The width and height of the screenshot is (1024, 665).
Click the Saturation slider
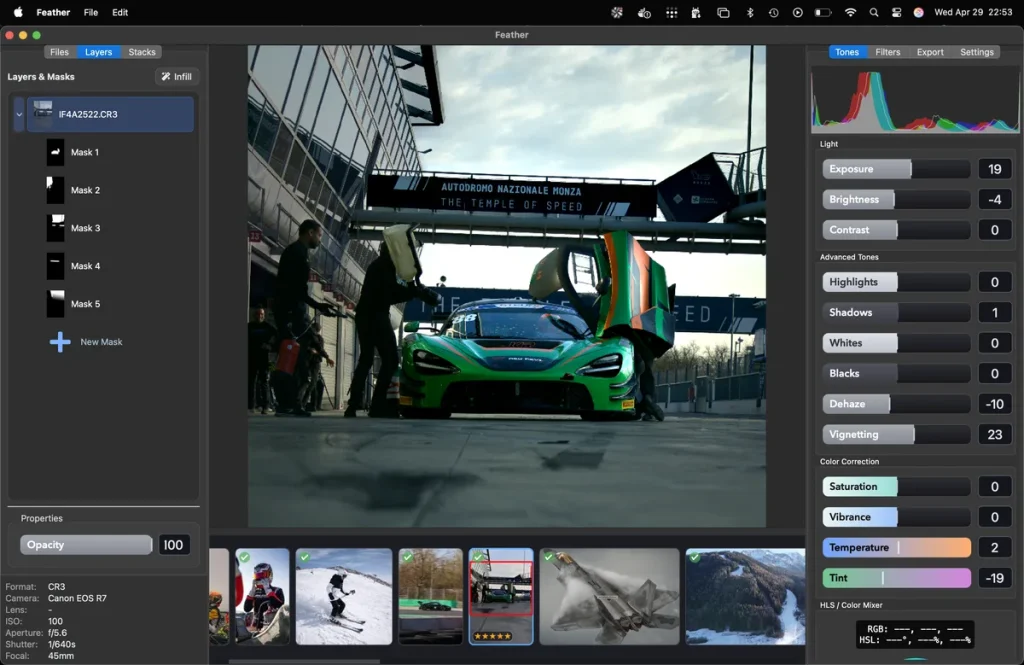pos(896,487)
